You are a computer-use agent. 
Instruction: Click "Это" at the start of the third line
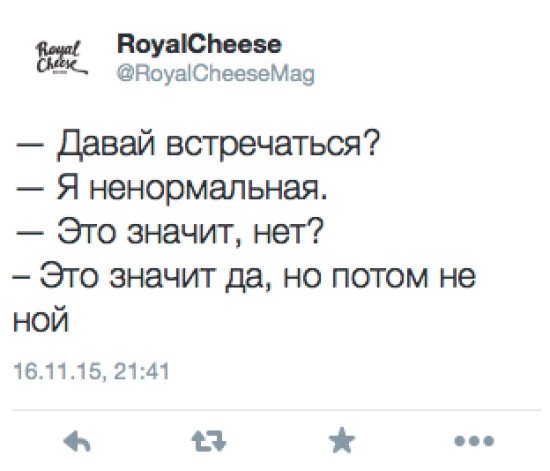tap(86, 231)
